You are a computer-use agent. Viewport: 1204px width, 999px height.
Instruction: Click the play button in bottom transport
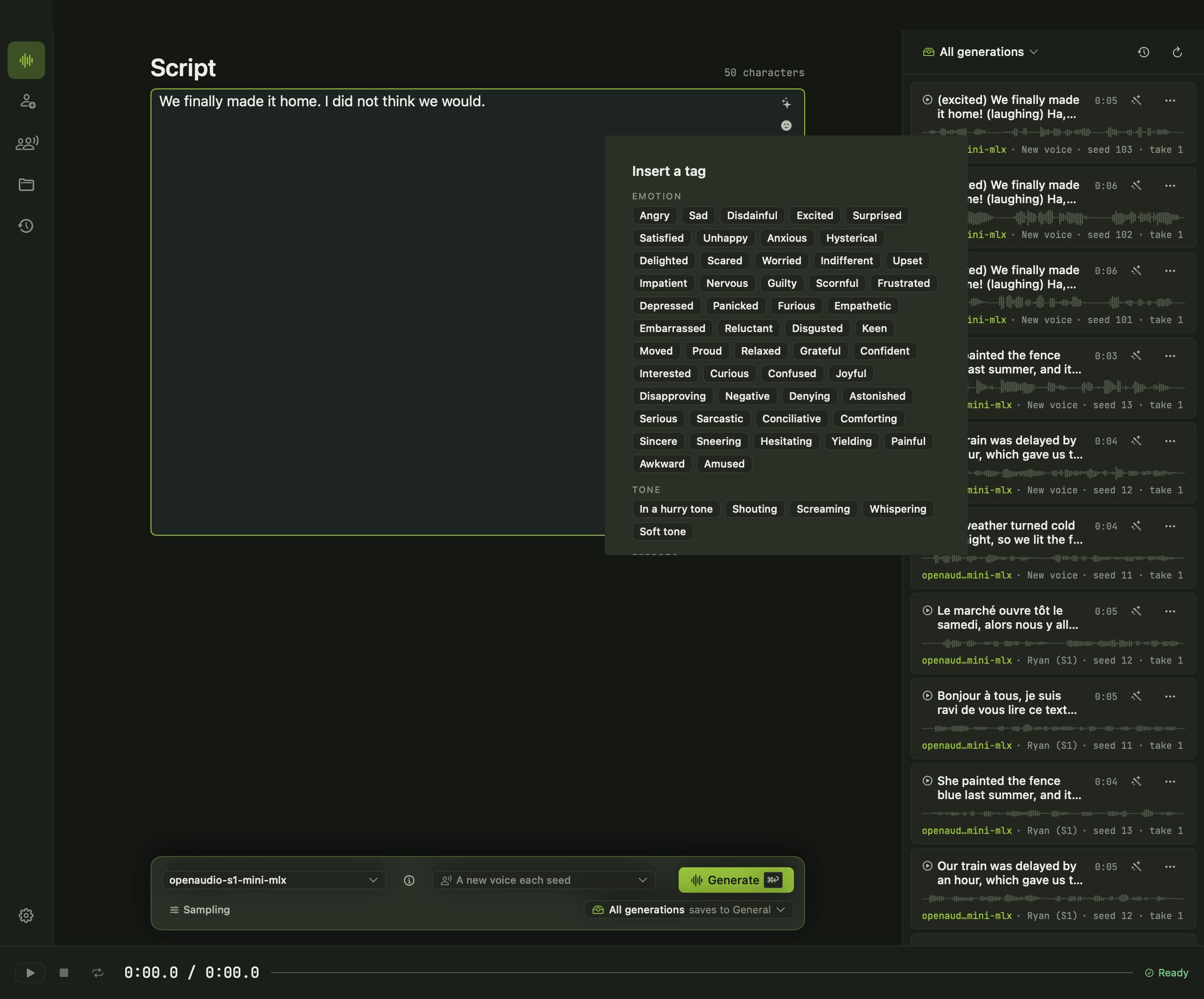(x=30, y=973)
